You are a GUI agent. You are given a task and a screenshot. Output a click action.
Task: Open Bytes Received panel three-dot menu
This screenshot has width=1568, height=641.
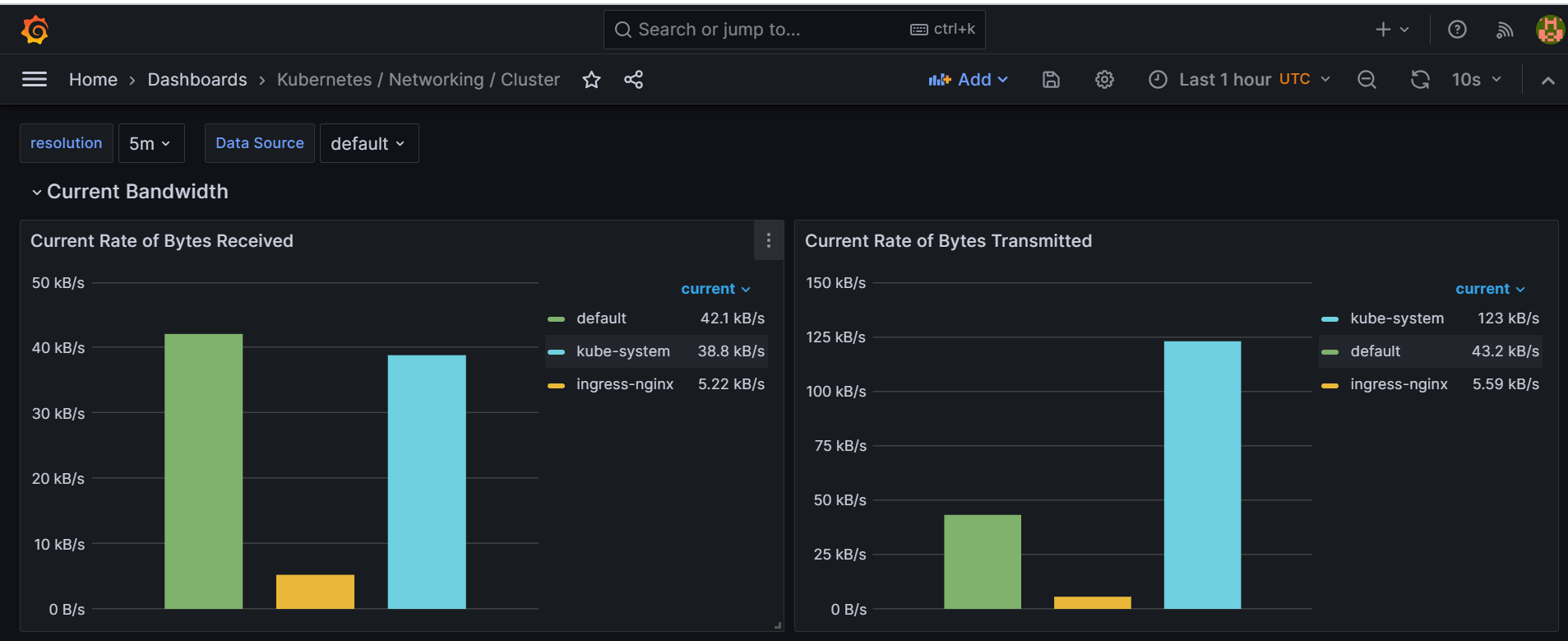click(769, 240)
